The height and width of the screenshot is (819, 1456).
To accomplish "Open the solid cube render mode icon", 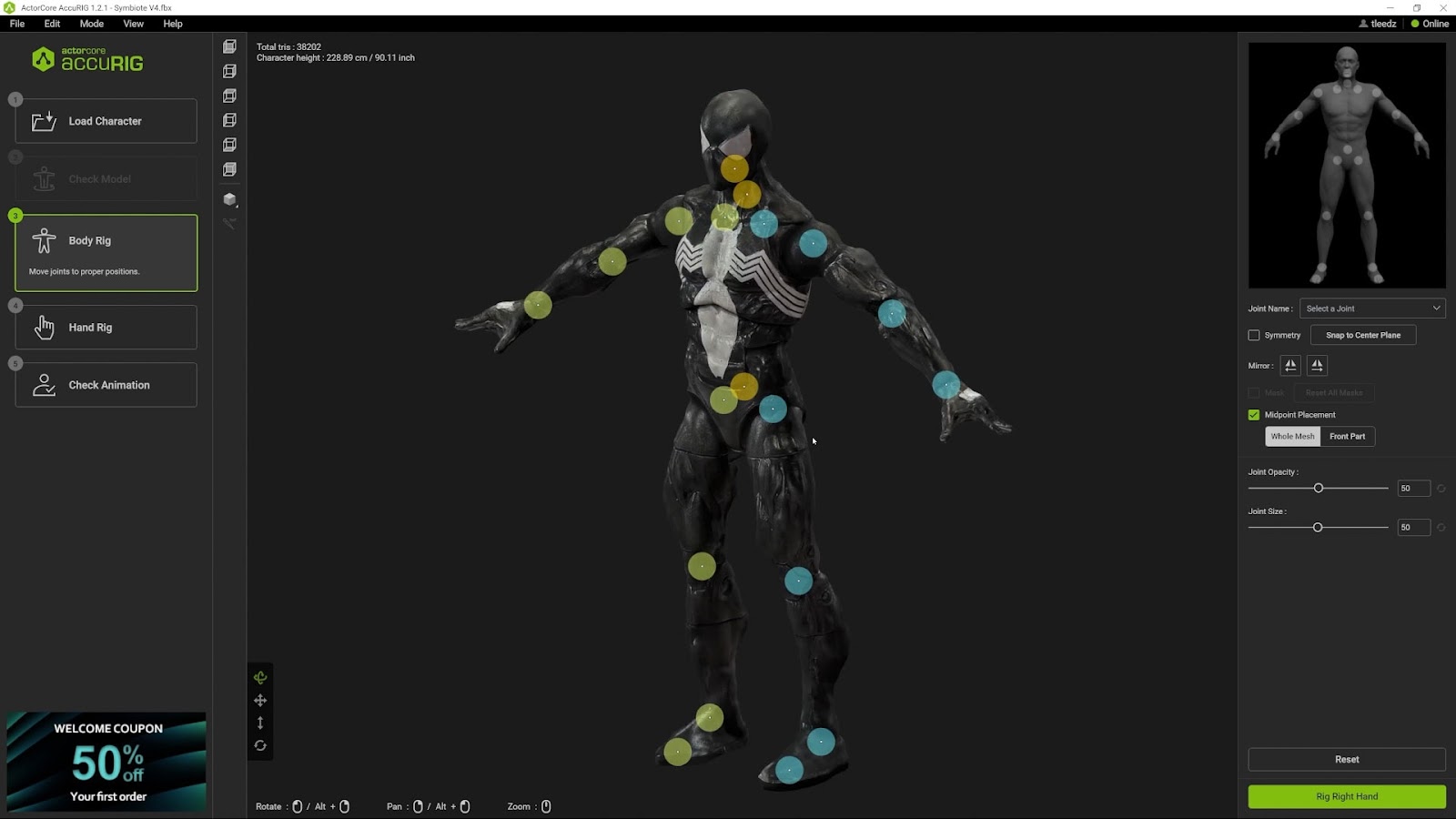I will pos(229,199).
